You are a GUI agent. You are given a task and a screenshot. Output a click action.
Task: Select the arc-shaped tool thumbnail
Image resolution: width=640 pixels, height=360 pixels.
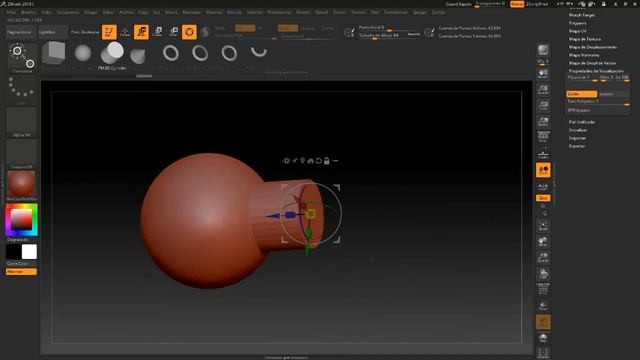click(259, 52)
